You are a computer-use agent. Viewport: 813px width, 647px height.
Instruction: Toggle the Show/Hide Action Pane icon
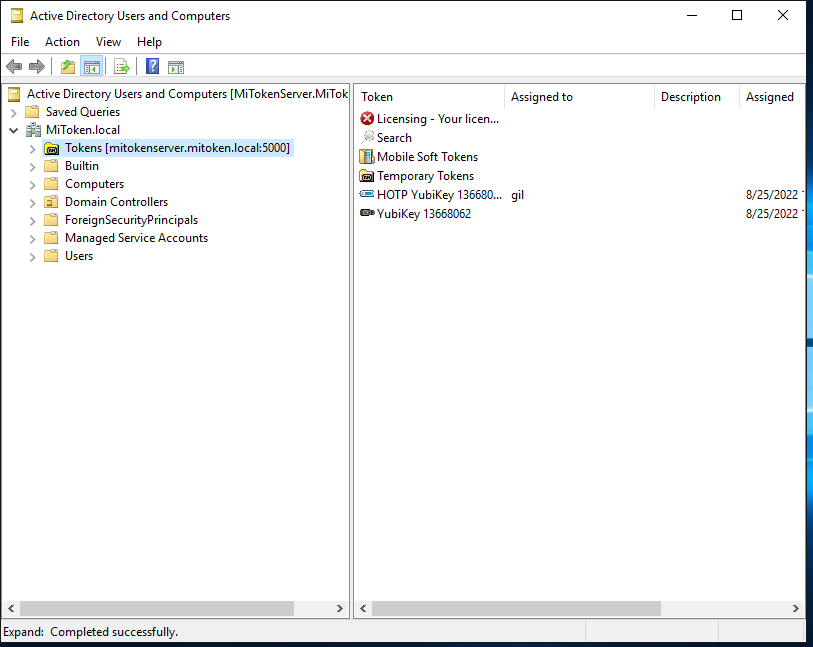(176, 66)
